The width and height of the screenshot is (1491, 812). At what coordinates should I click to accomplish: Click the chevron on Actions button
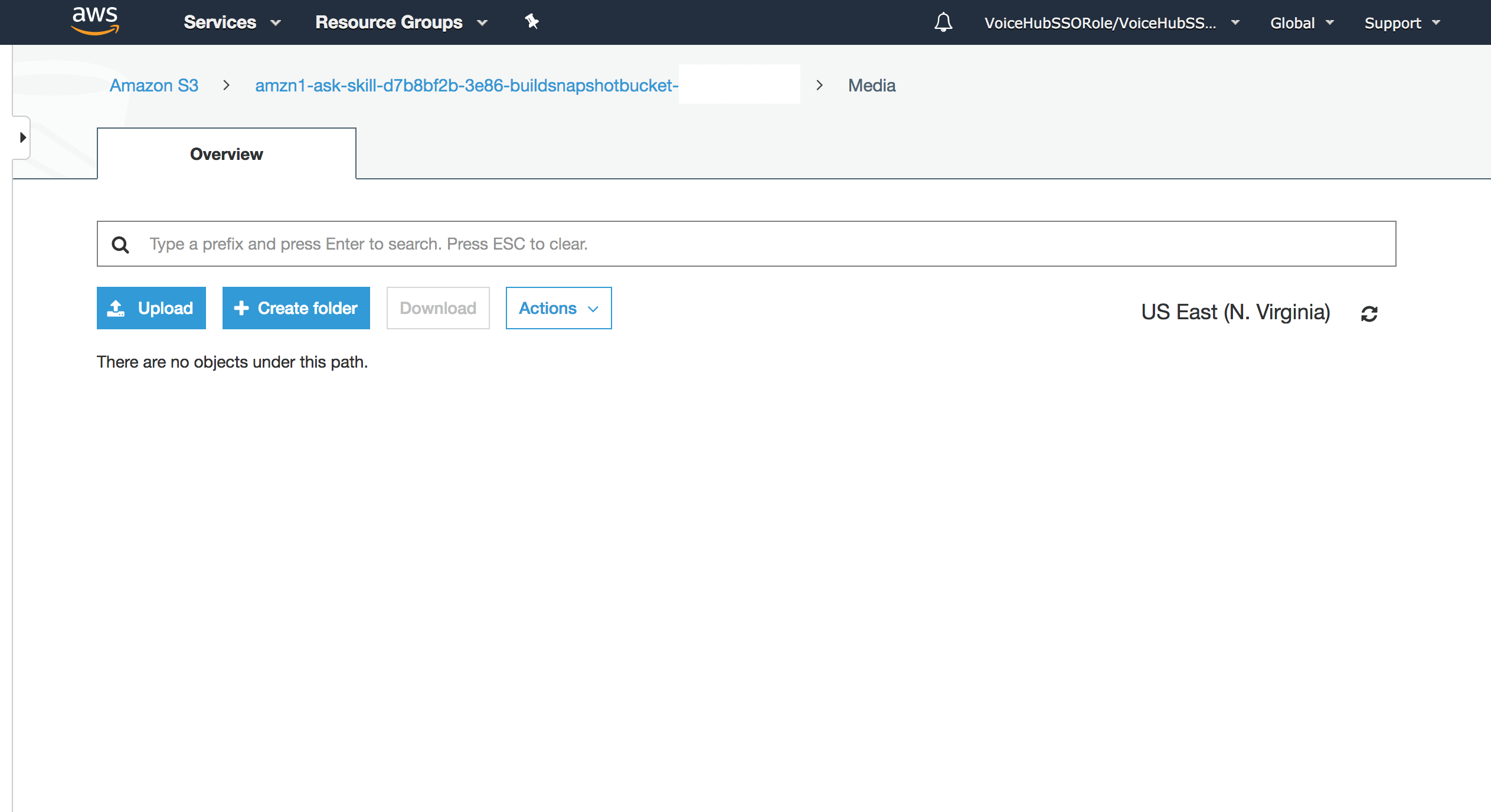tap(593, 309)
